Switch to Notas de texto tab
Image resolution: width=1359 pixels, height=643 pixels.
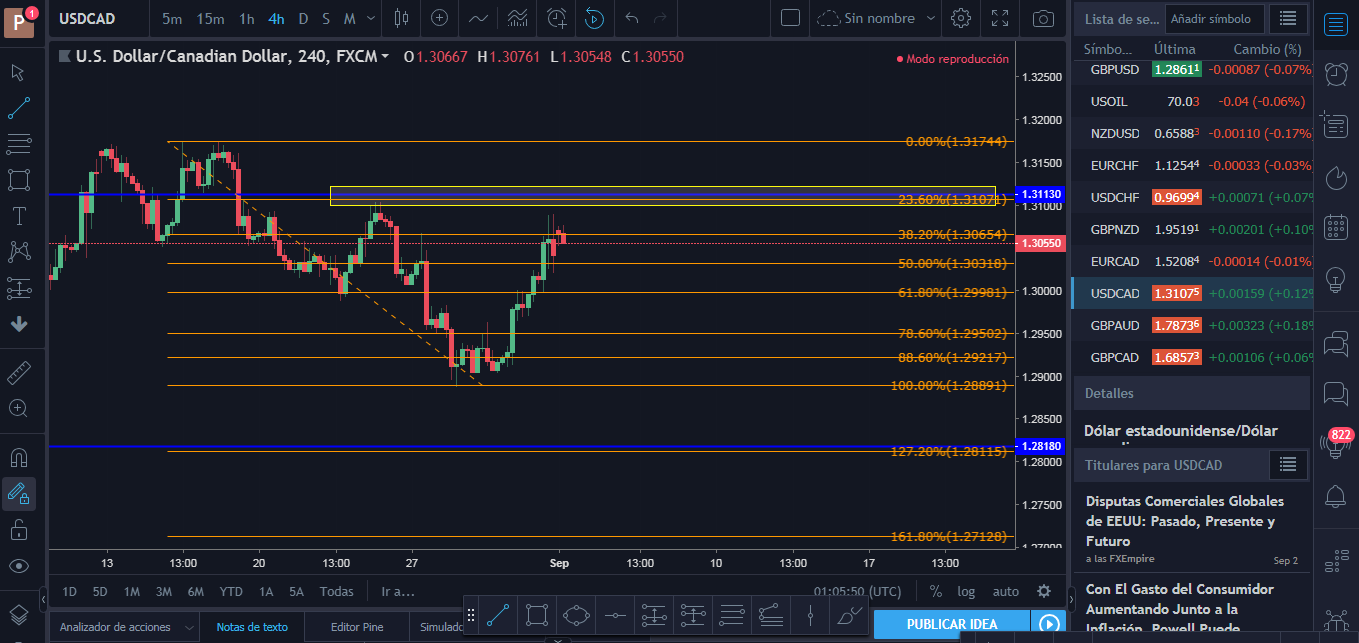pos(252,627)
